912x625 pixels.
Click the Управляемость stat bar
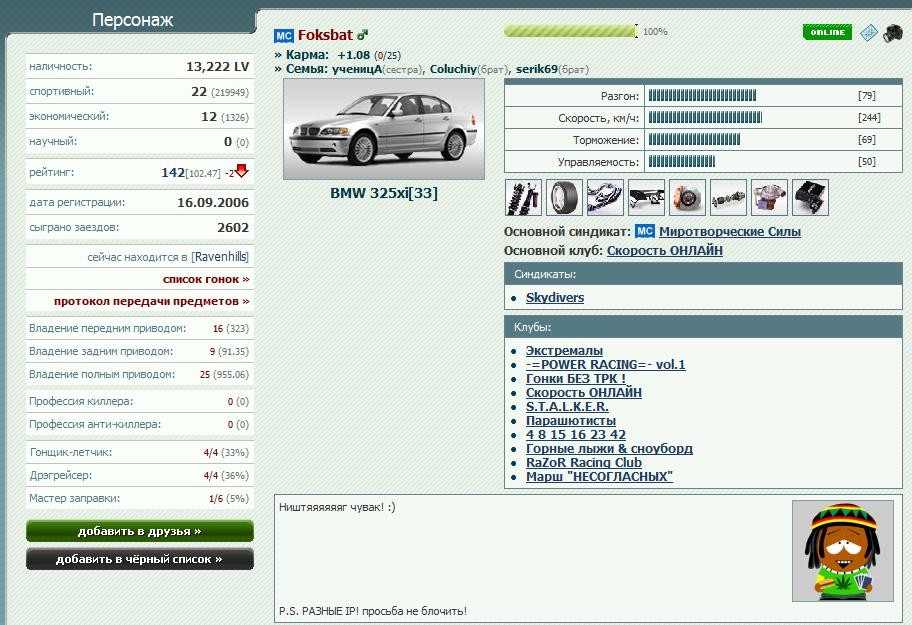coord(682,162)
